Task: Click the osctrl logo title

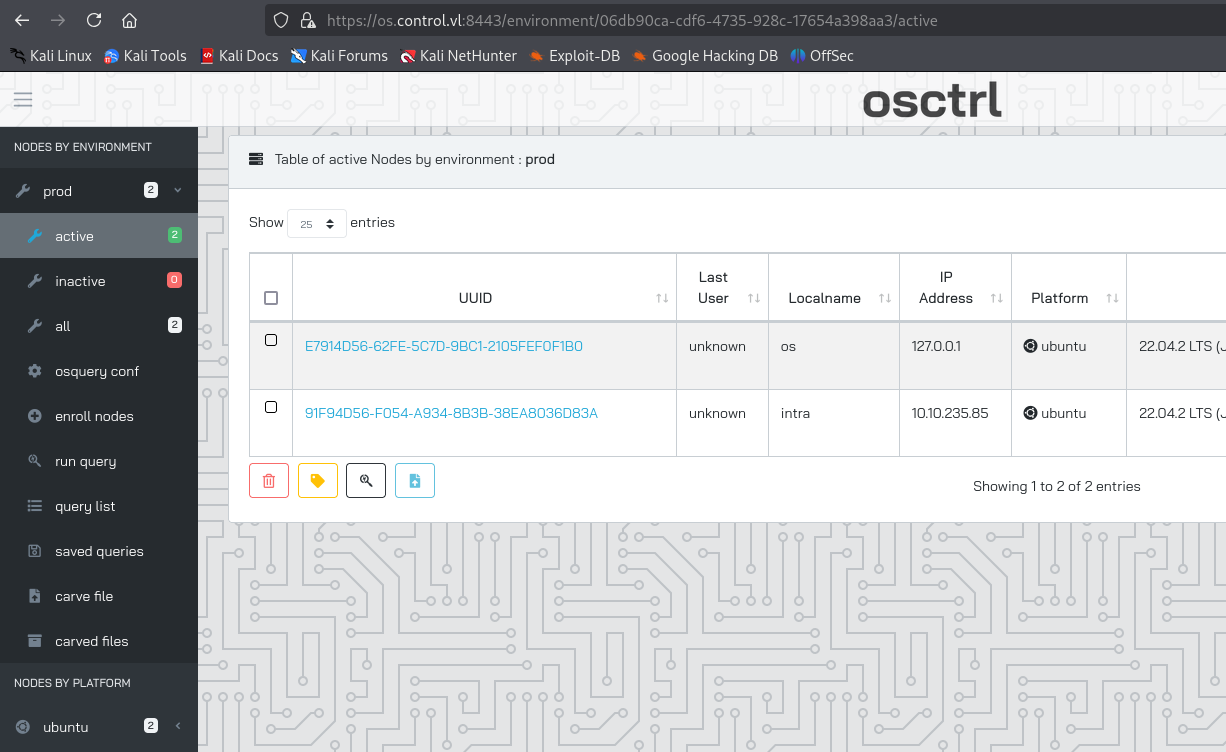Action: pyautogui.click(x=932, y=100)
